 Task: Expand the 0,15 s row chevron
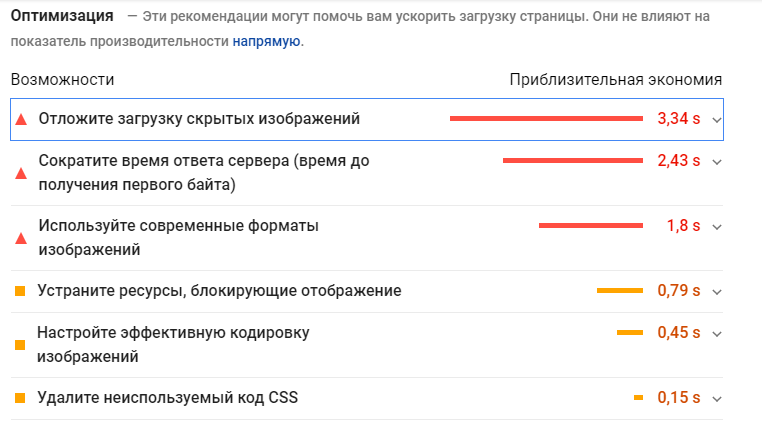tap(717, 399)
